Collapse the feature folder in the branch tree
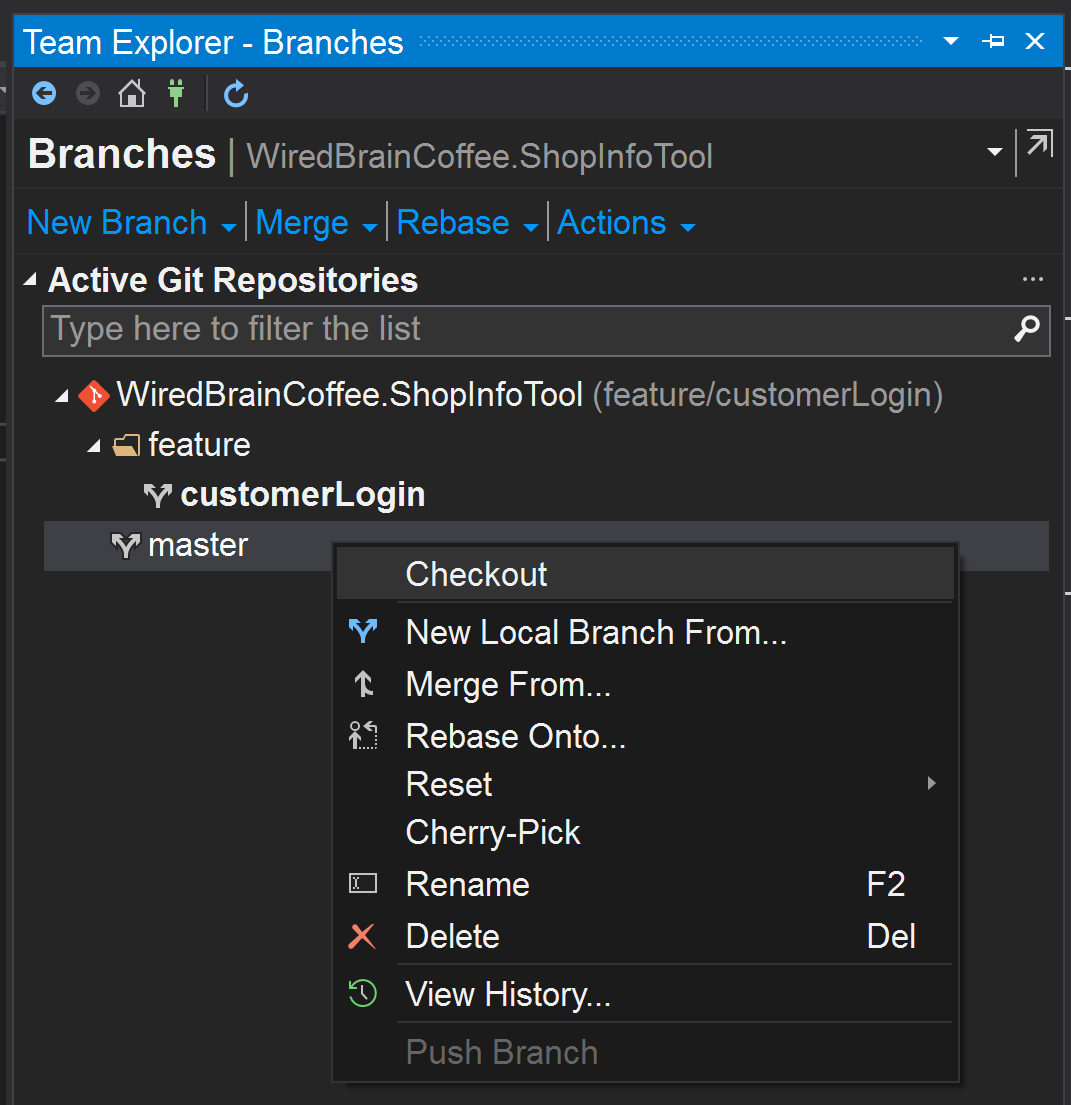This screenshot has width=1071, height=1105. [92, 444]
